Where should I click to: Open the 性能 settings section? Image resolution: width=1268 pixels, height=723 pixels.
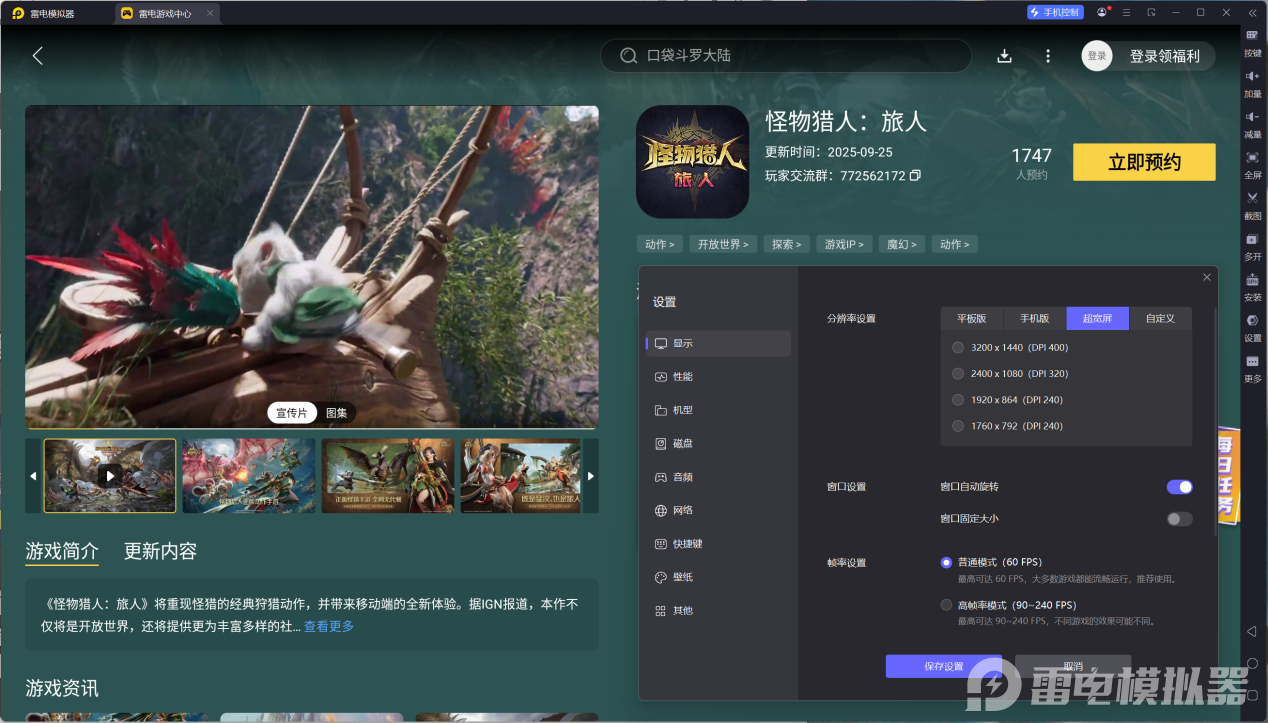tap(718, 377)
